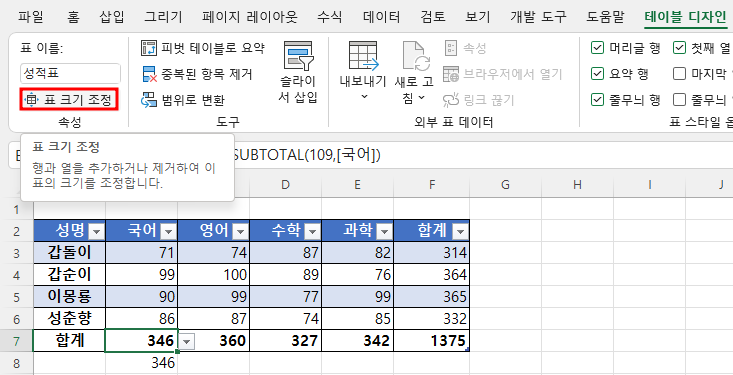Switch to 보기 tab

click(x=478, y=17)
